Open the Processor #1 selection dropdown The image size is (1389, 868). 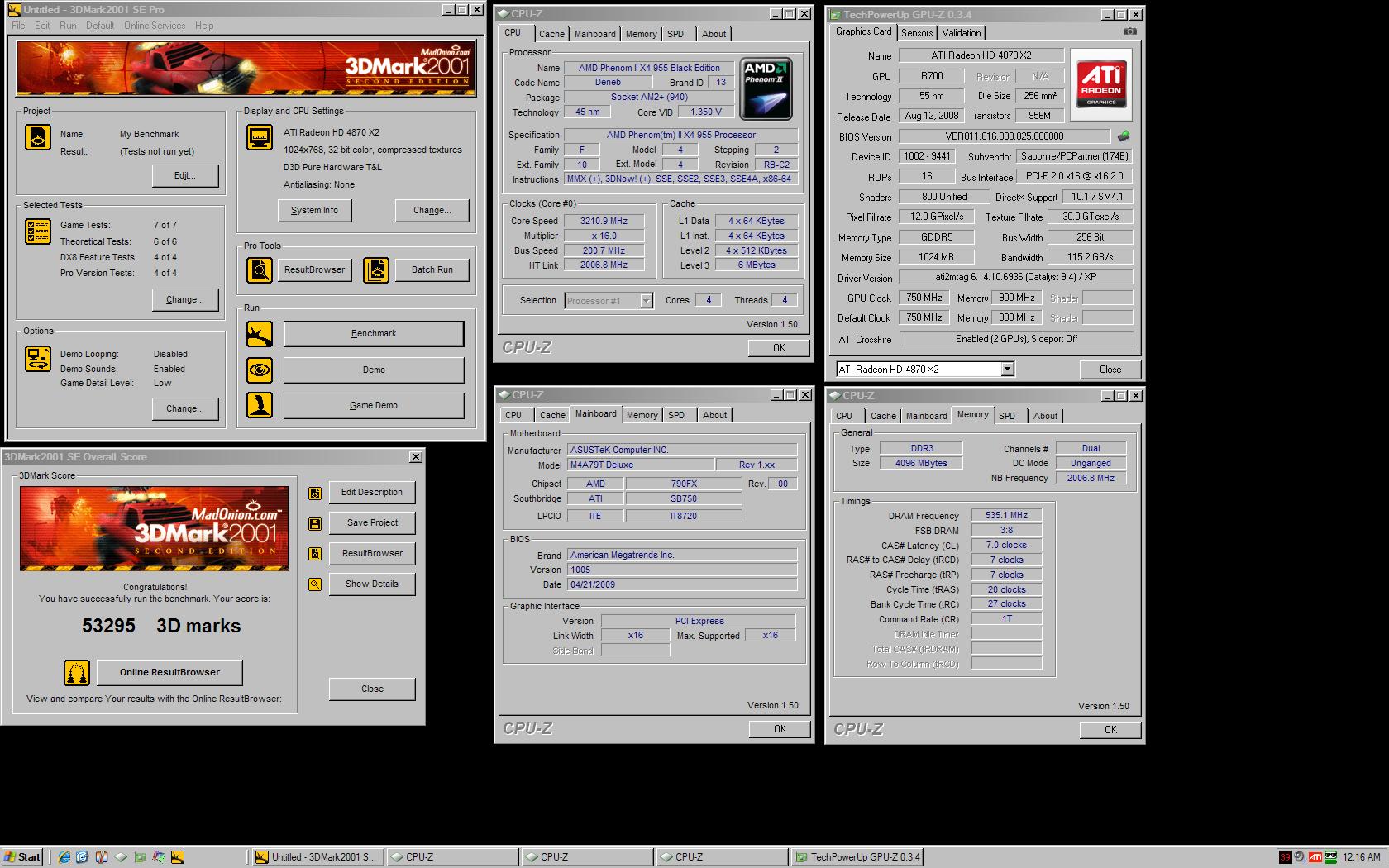coord(646,301)
